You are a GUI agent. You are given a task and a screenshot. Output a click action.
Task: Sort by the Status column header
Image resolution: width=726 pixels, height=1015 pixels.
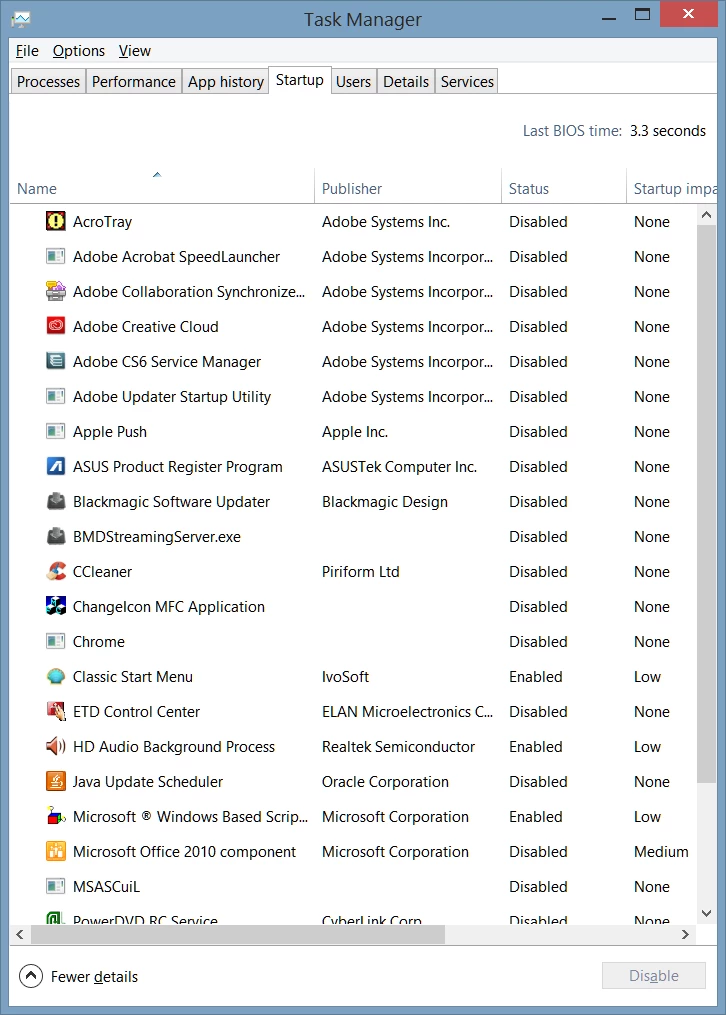pyautogui.click(x=564, y=186)
